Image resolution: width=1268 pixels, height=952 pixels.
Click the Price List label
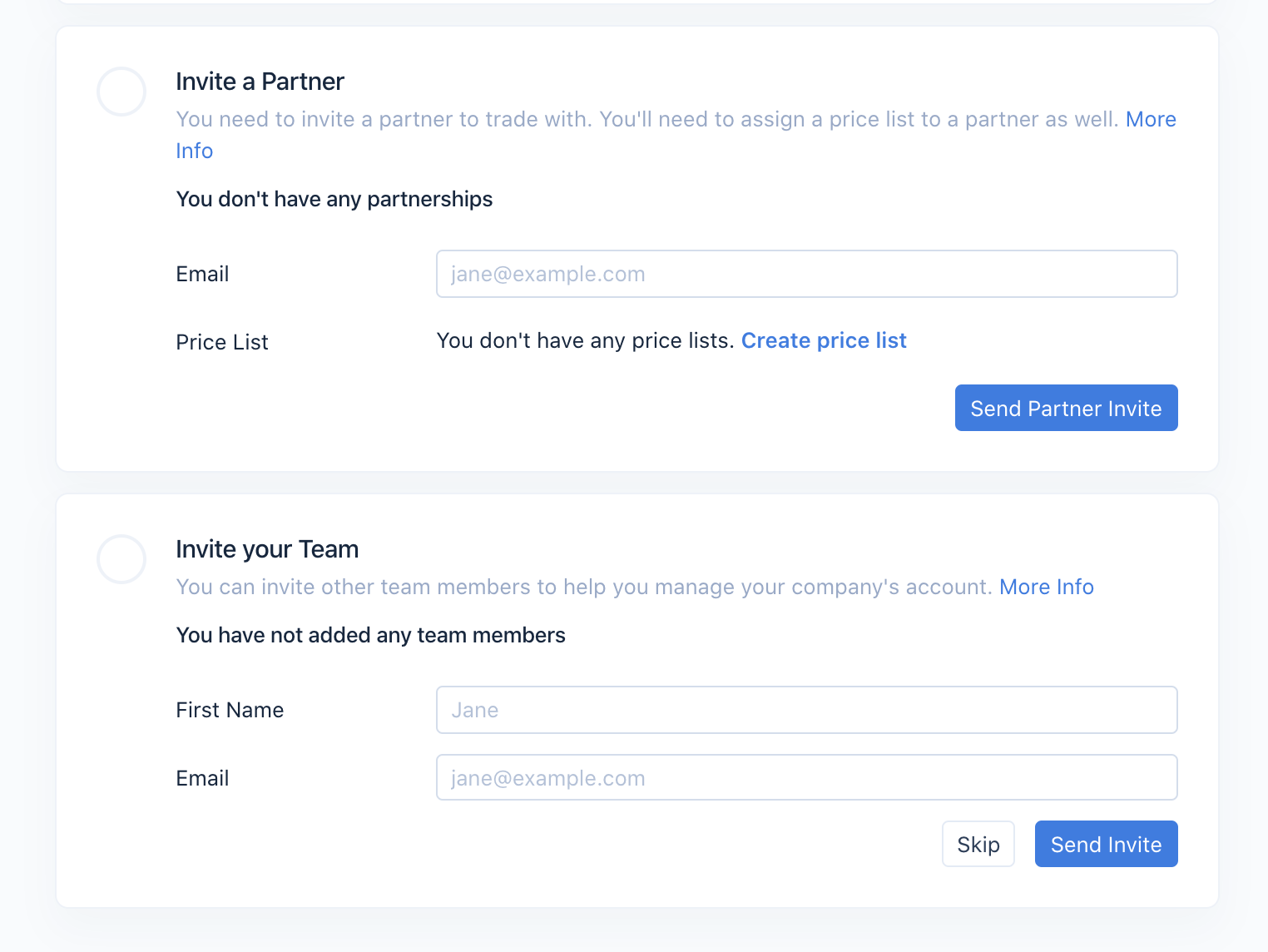[222, 343]
